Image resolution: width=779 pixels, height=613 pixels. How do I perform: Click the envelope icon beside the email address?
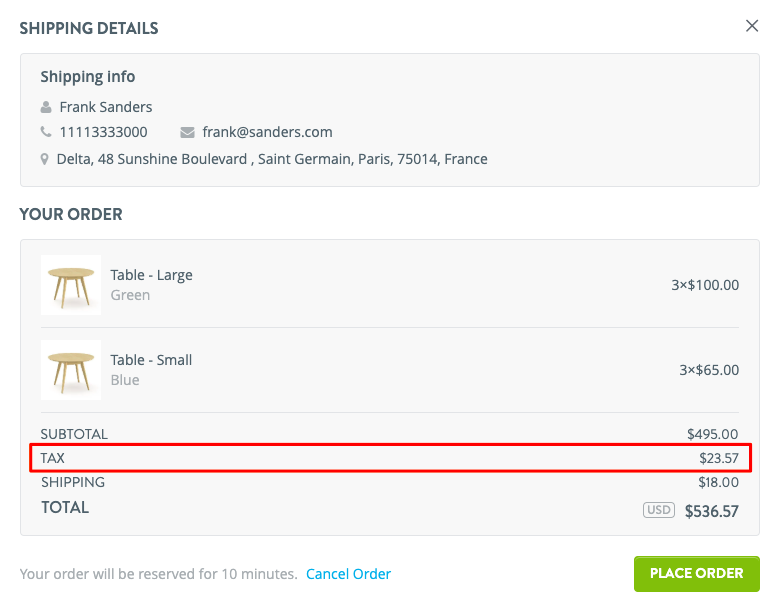click(187, 132)
